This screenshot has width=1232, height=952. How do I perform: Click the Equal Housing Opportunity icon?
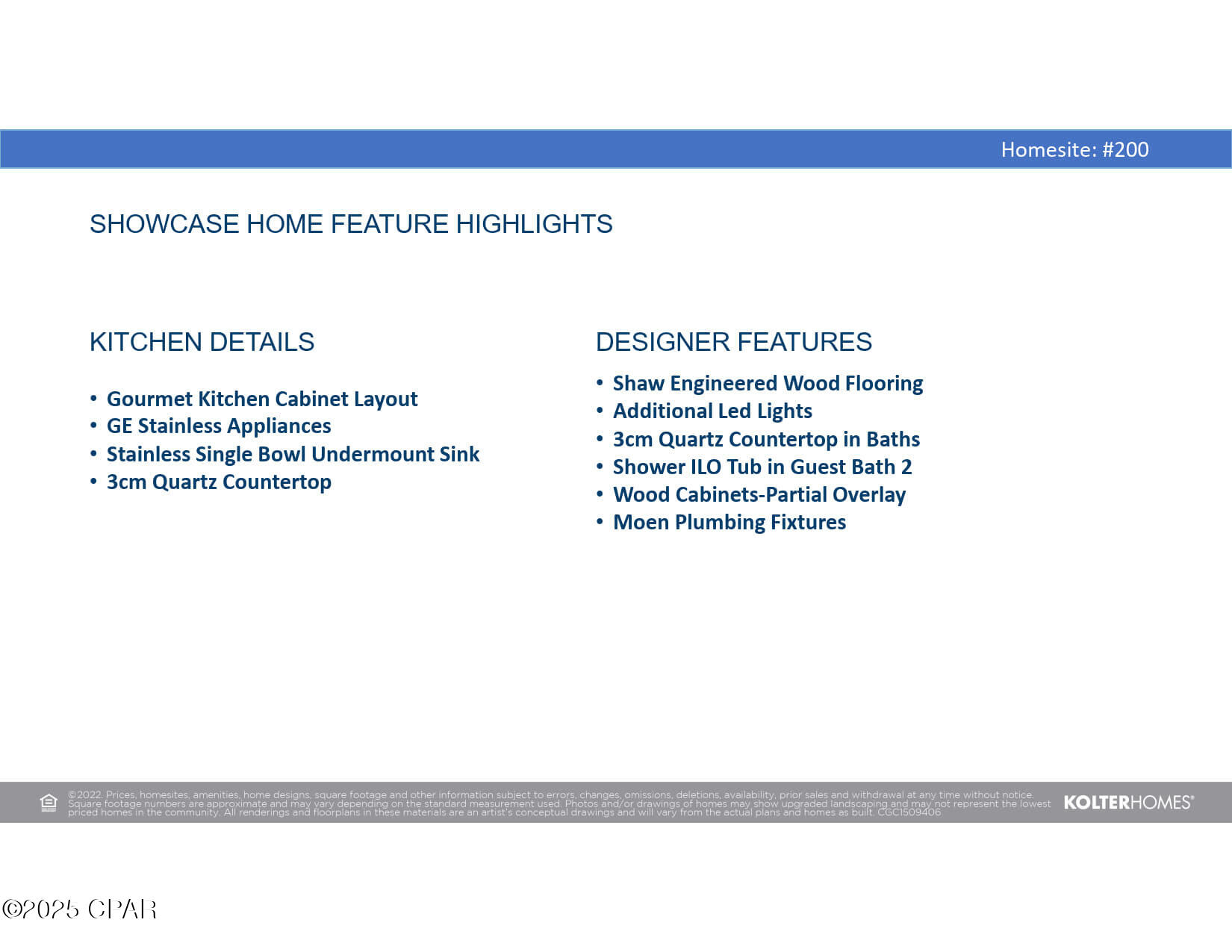point(49,803)
